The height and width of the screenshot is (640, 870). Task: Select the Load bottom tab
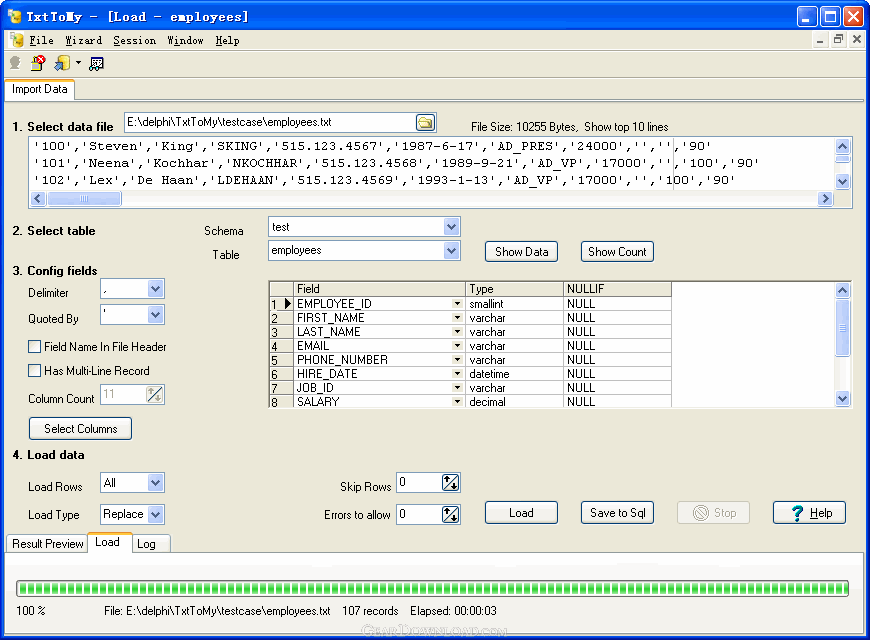(x=108, y=542)
